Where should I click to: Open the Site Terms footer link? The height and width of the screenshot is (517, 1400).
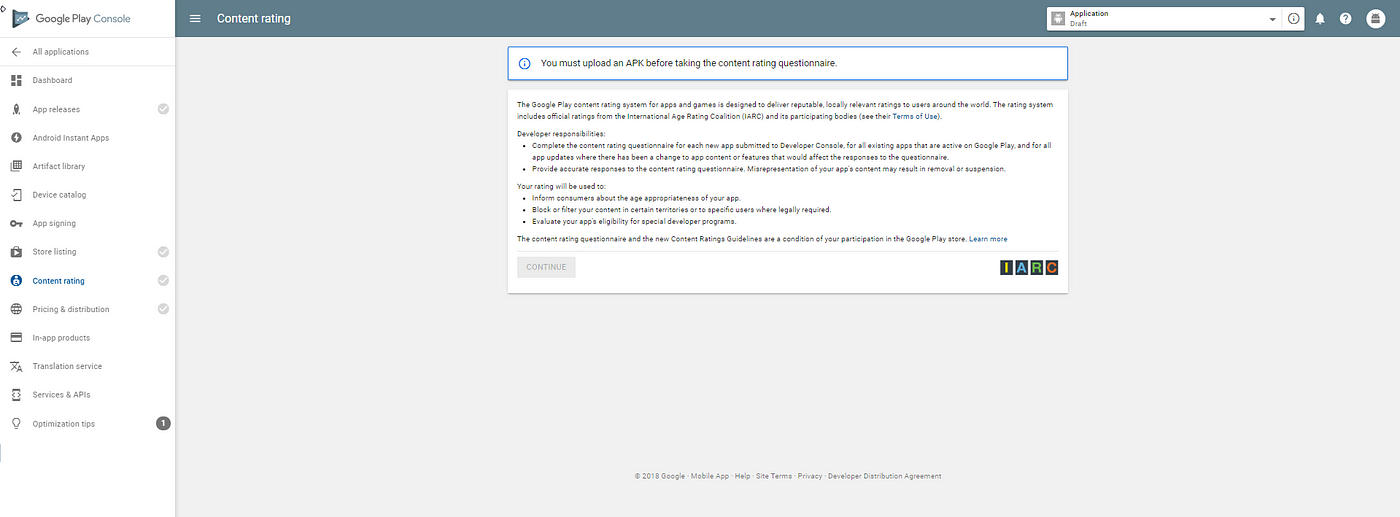point(774,476)
